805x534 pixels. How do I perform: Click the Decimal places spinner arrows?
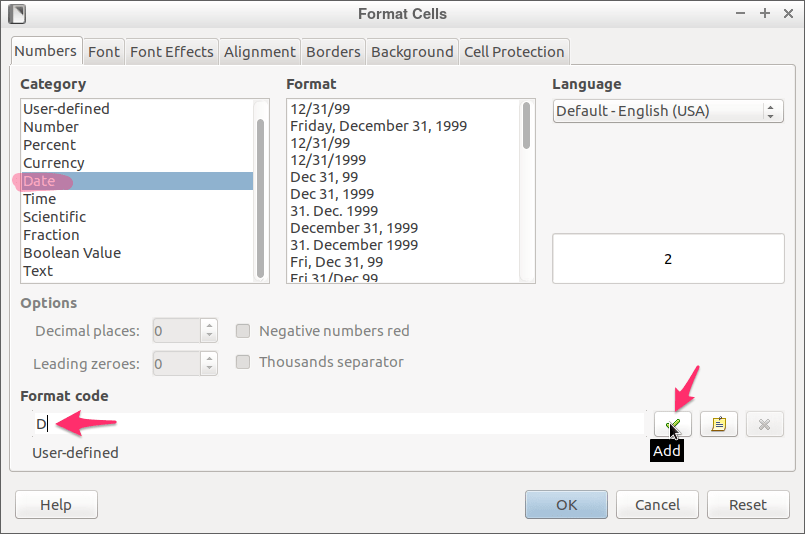tap(209, 331)
